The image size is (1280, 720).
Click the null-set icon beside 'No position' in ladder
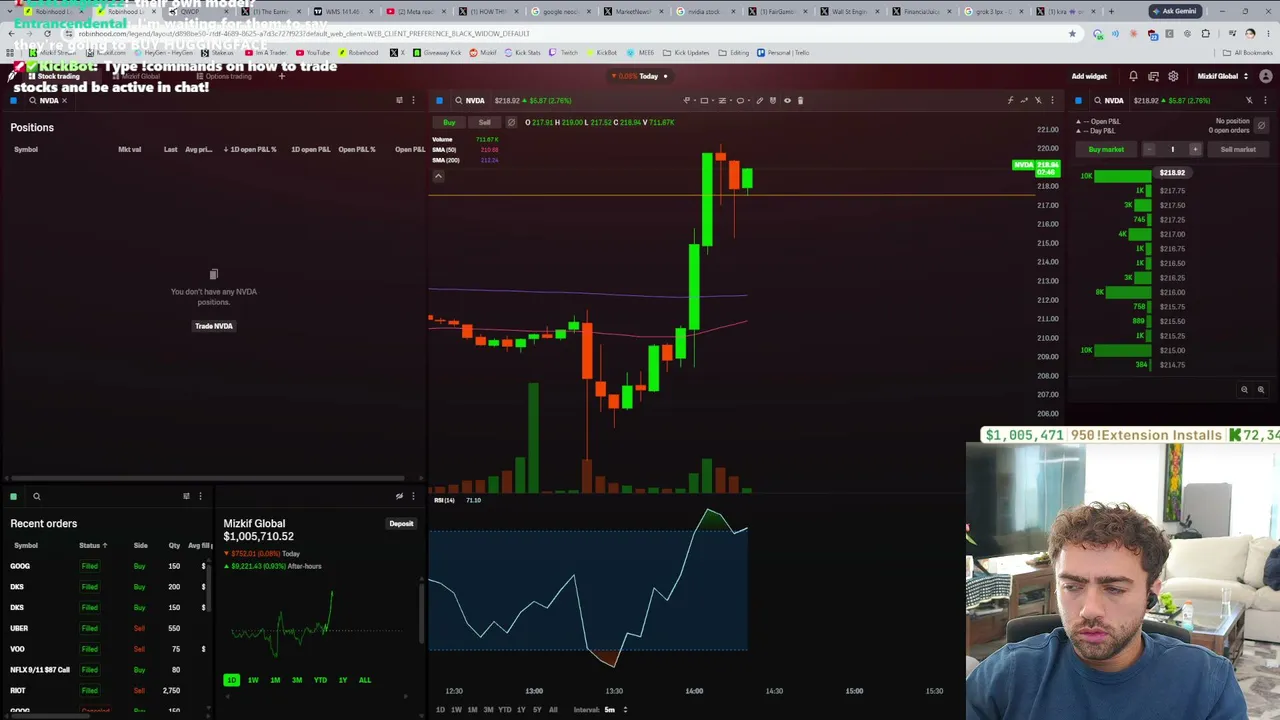click(x=1261, y=126)
